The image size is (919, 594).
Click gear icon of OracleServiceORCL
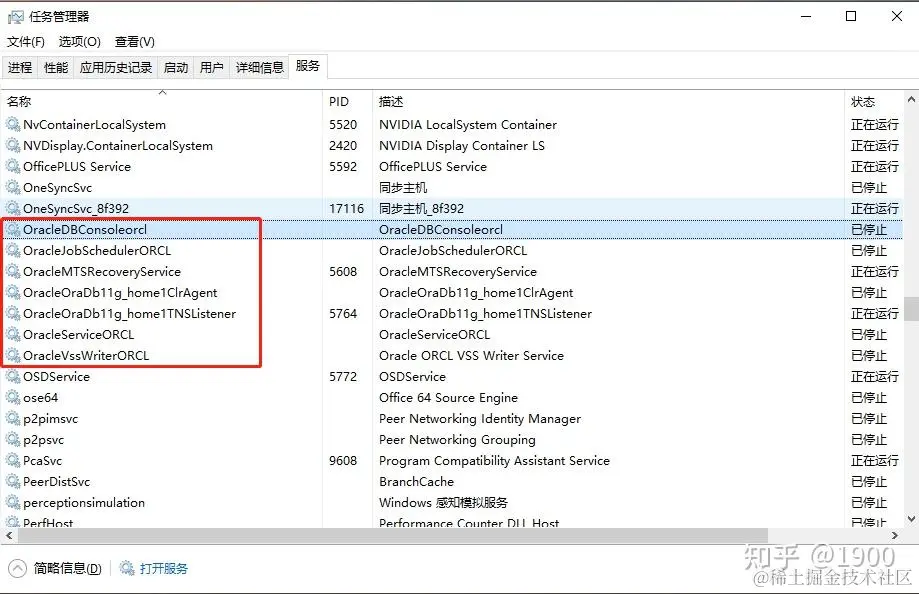coord(13,334)
